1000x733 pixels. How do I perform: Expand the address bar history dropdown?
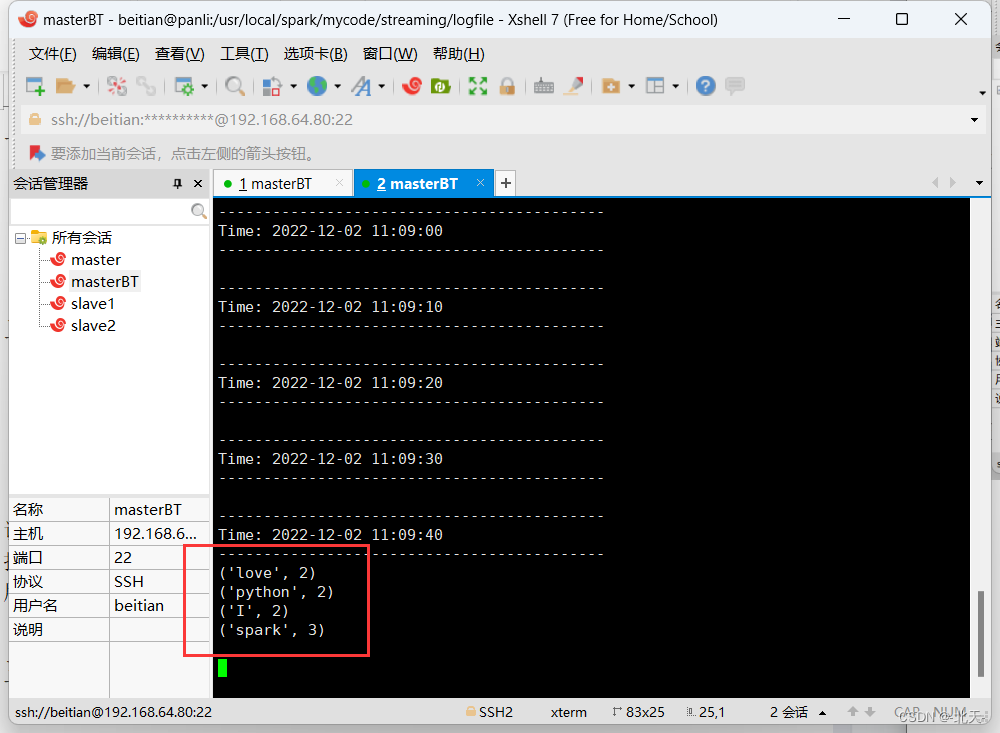pyautogui.click(x=974, y=120)
